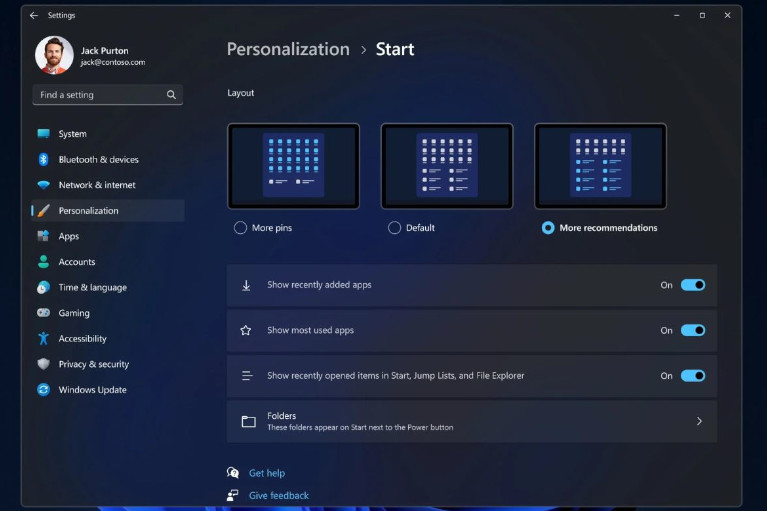Click the Folders folder icon

click(248, 421)
